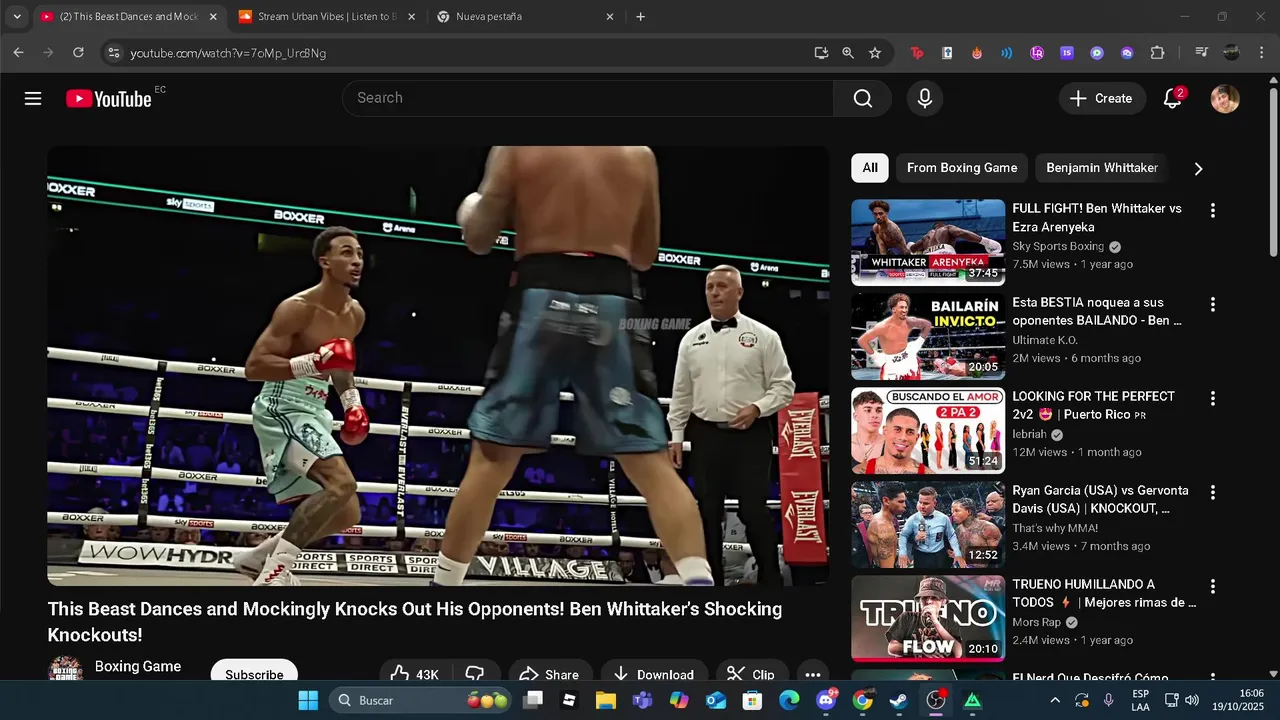Download the video

click(654, 674)
